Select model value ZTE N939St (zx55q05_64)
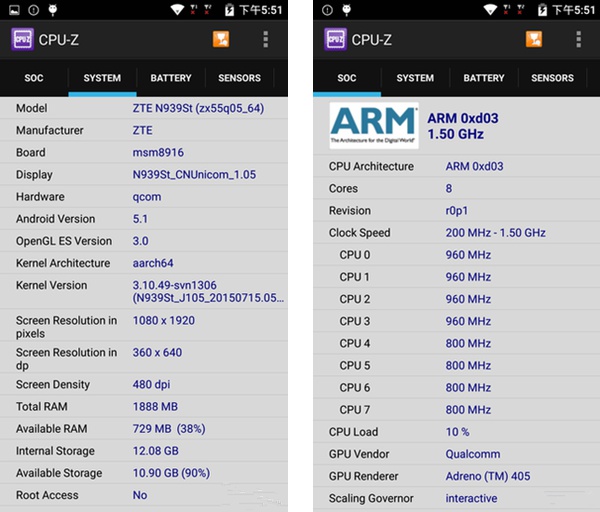The height and width of the screenshot is (512, 600). click(x=198, y=108)
